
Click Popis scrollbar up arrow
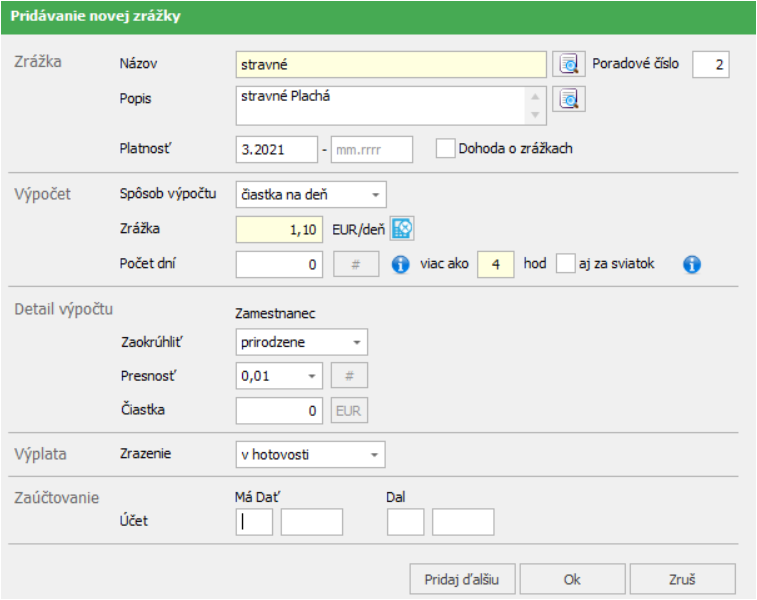click(535, 97)
